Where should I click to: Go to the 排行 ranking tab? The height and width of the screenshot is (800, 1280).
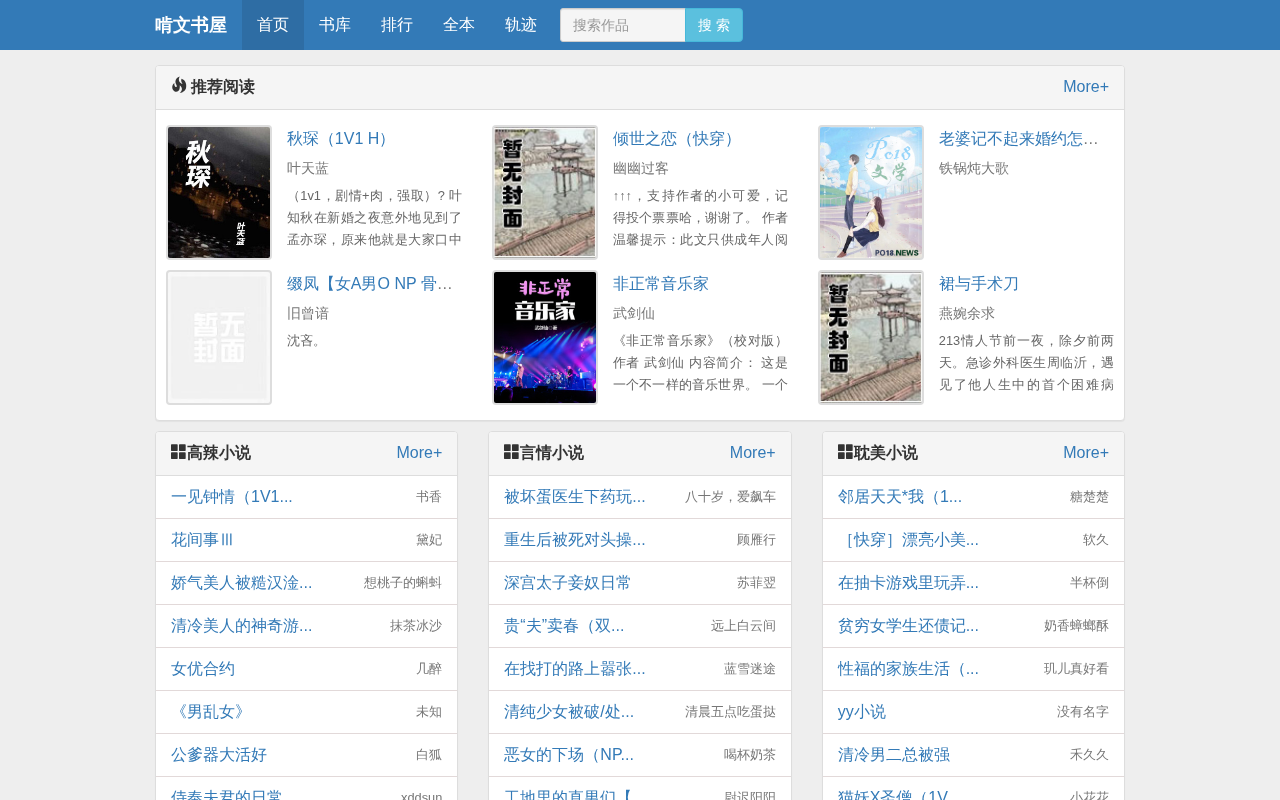click(397, 25)
